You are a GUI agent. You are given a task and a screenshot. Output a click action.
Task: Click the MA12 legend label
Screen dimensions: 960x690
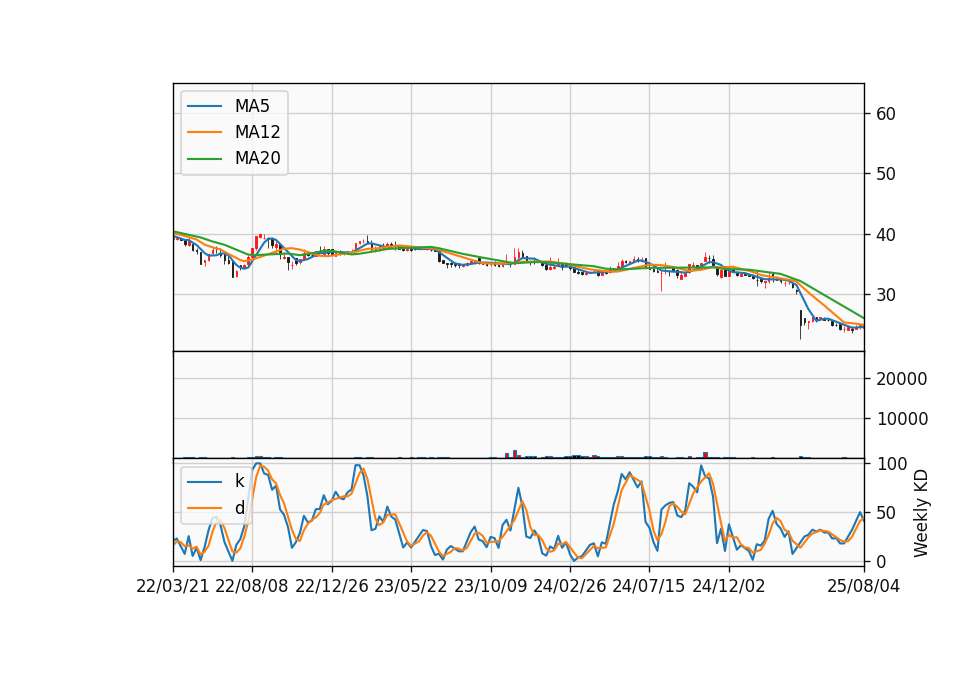click(257, 132)
